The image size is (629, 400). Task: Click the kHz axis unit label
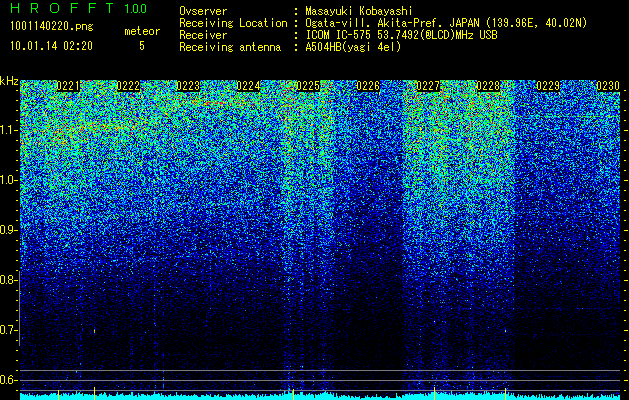9,81
